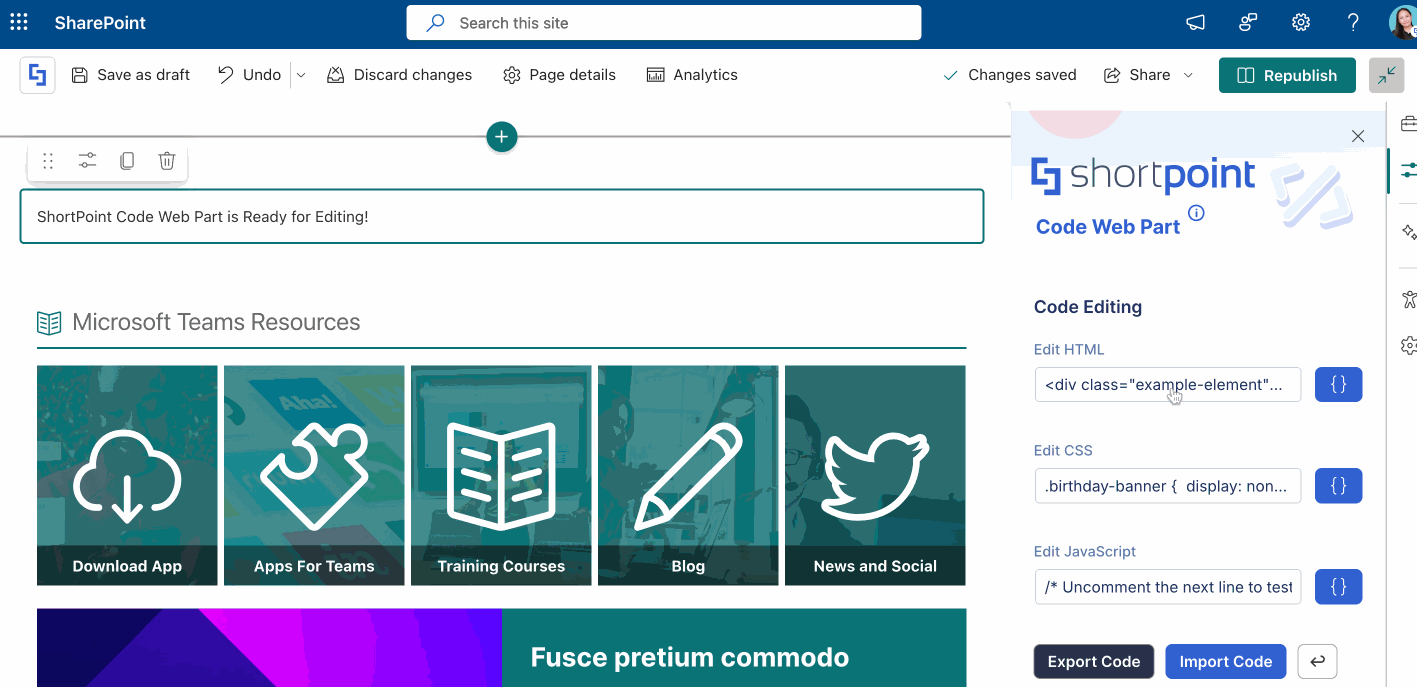Image resolution: width=1417 pixels, height=687 pixels.
Task: Click the Microsoft Teams Resources heading
Action: [216, 322]
